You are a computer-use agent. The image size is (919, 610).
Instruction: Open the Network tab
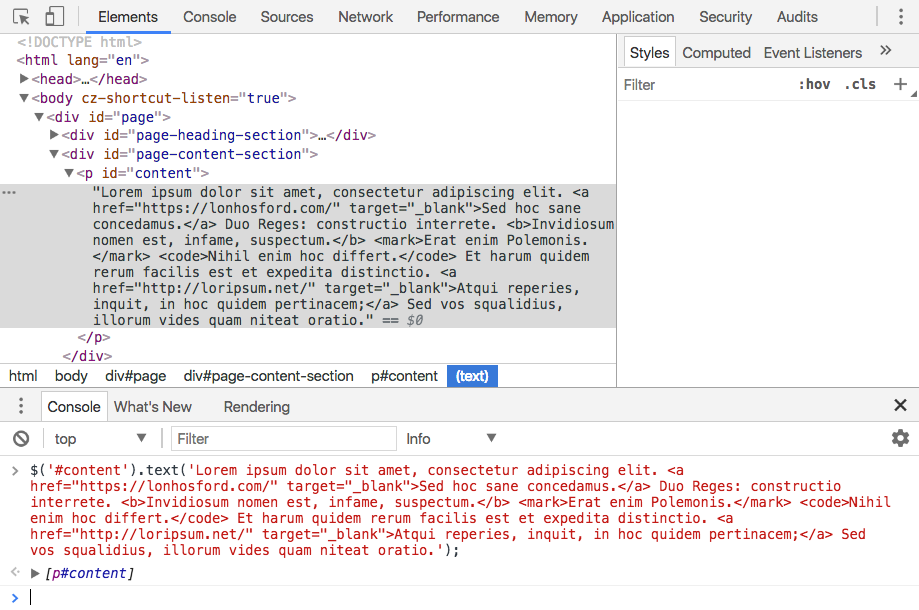click(x=365, y=17)
